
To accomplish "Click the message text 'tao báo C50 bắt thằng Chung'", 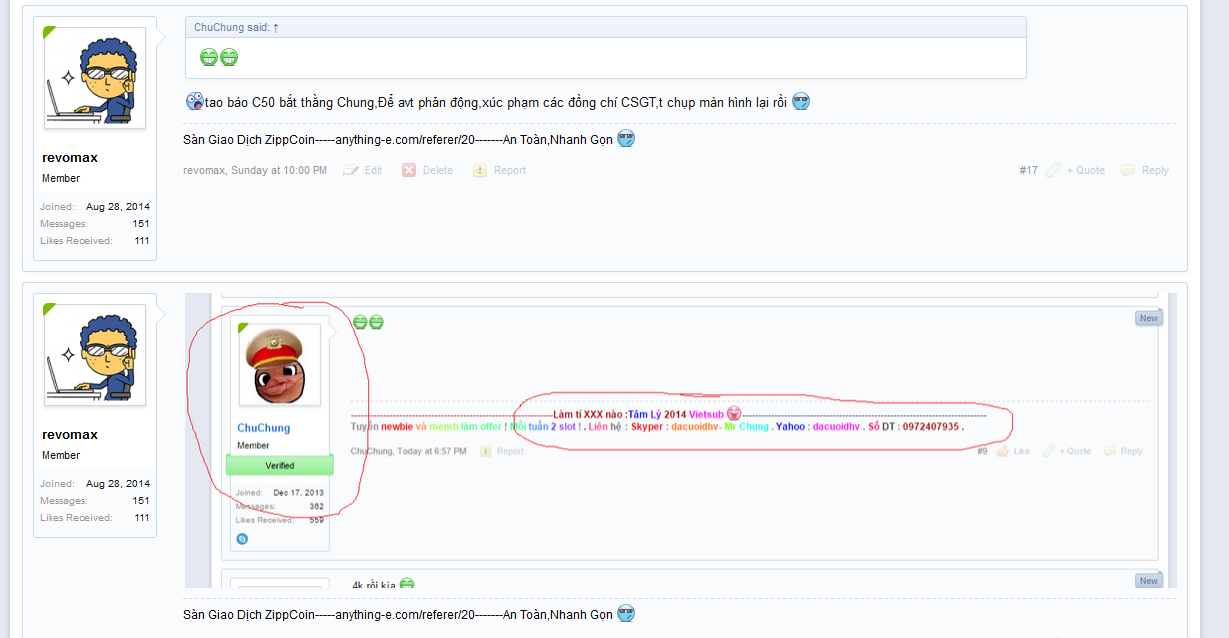I will (290, 102).
